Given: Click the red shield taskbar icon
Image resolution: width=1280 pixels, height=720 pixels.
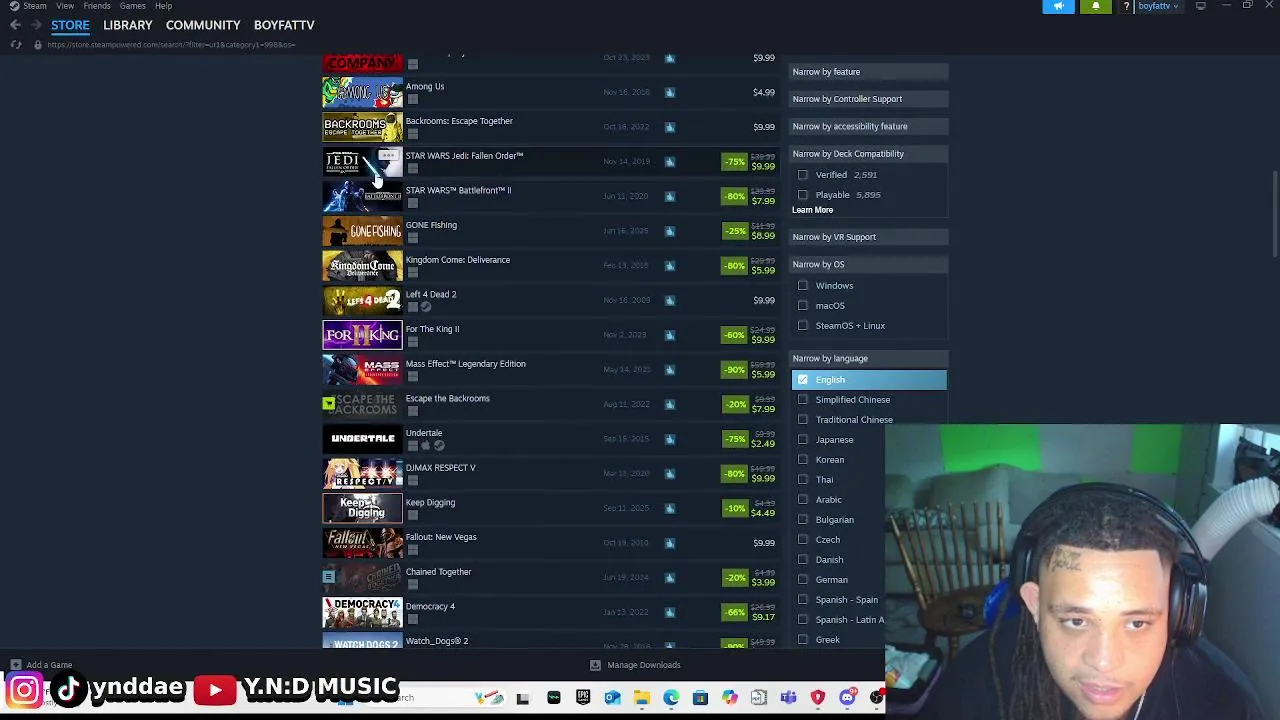Looking at the screenshot, I should [x=817, y=698].
